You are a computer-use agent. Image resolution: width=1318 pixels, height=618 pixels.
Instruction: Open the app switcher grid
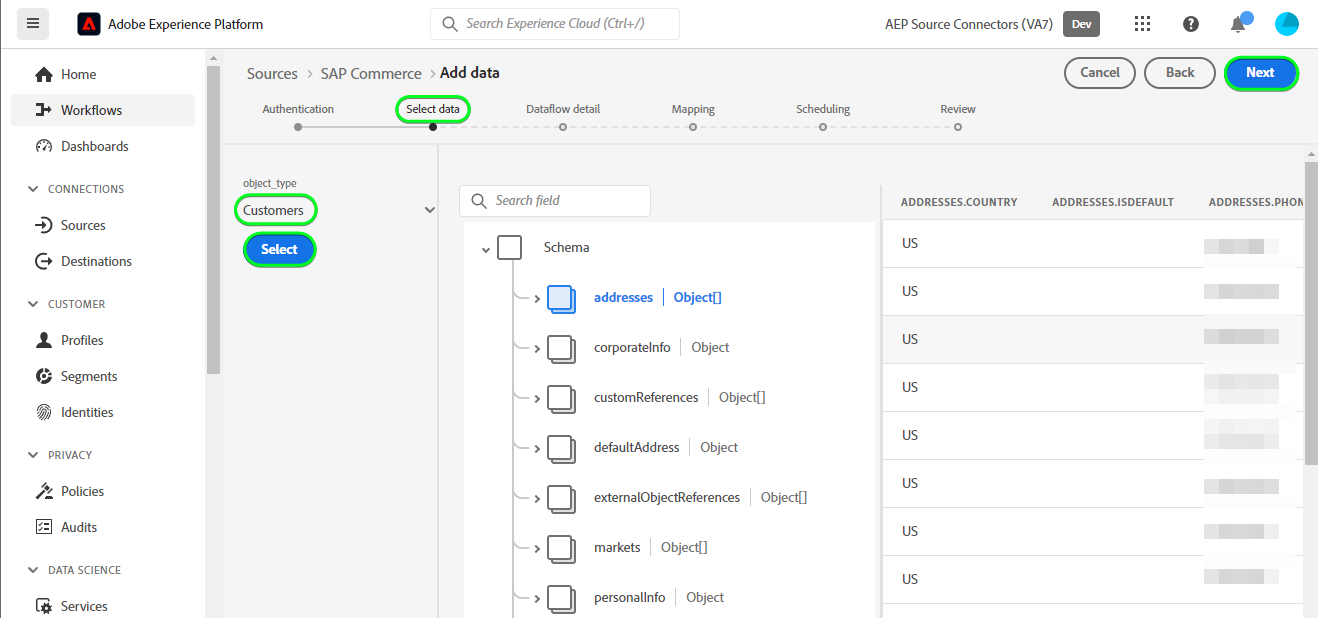[x=1143, y=24]
